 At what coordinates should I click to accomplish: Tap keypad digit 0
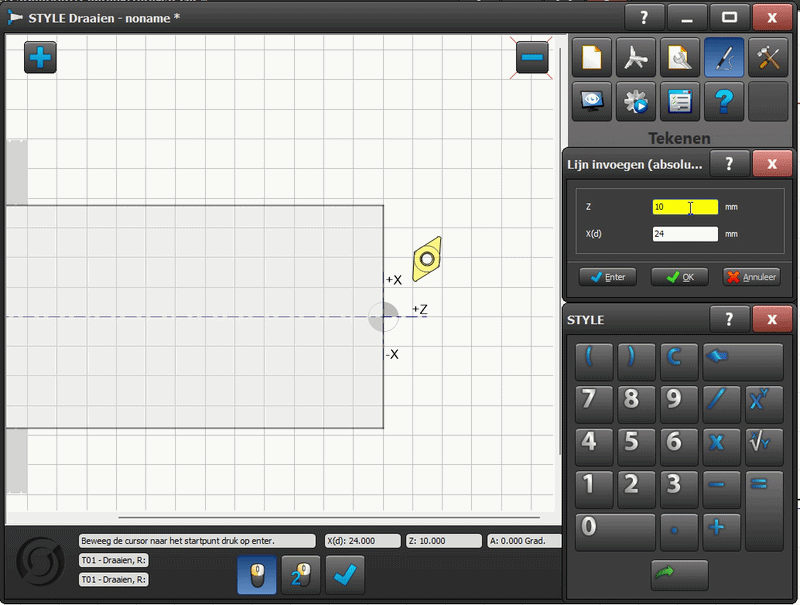[615, 532]
